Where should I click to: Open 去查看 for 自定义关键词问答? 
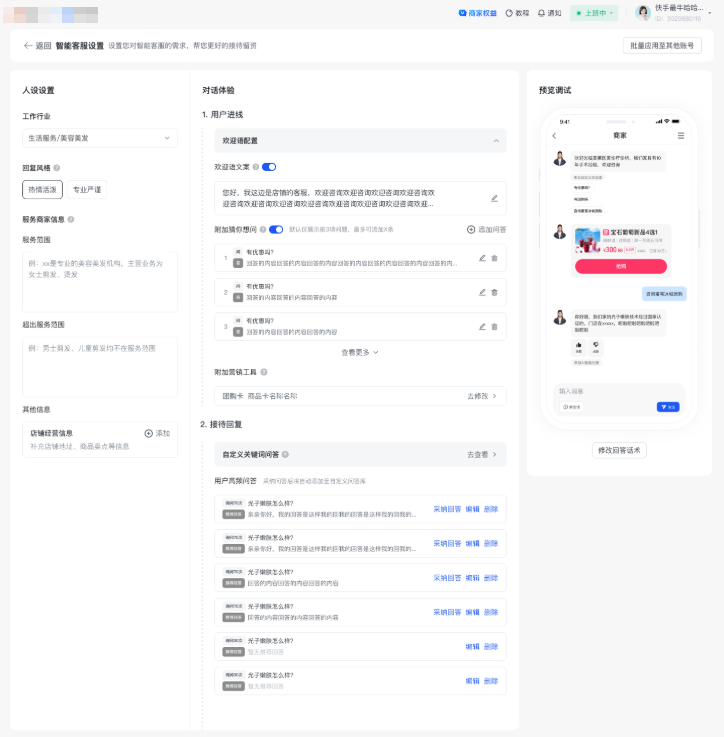click(x=482, y=455)
